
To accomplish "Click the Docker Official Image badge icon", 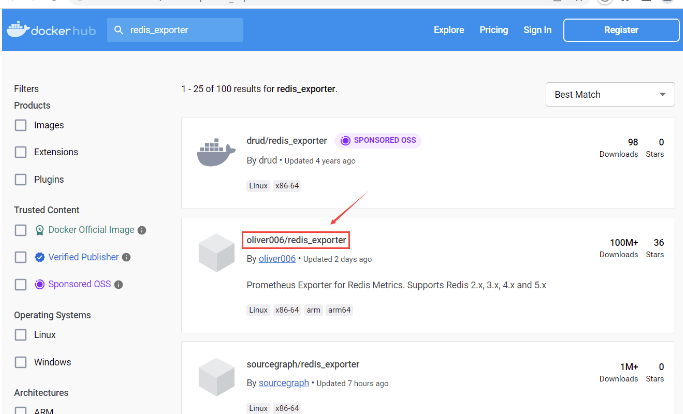I will coord(40,230).
